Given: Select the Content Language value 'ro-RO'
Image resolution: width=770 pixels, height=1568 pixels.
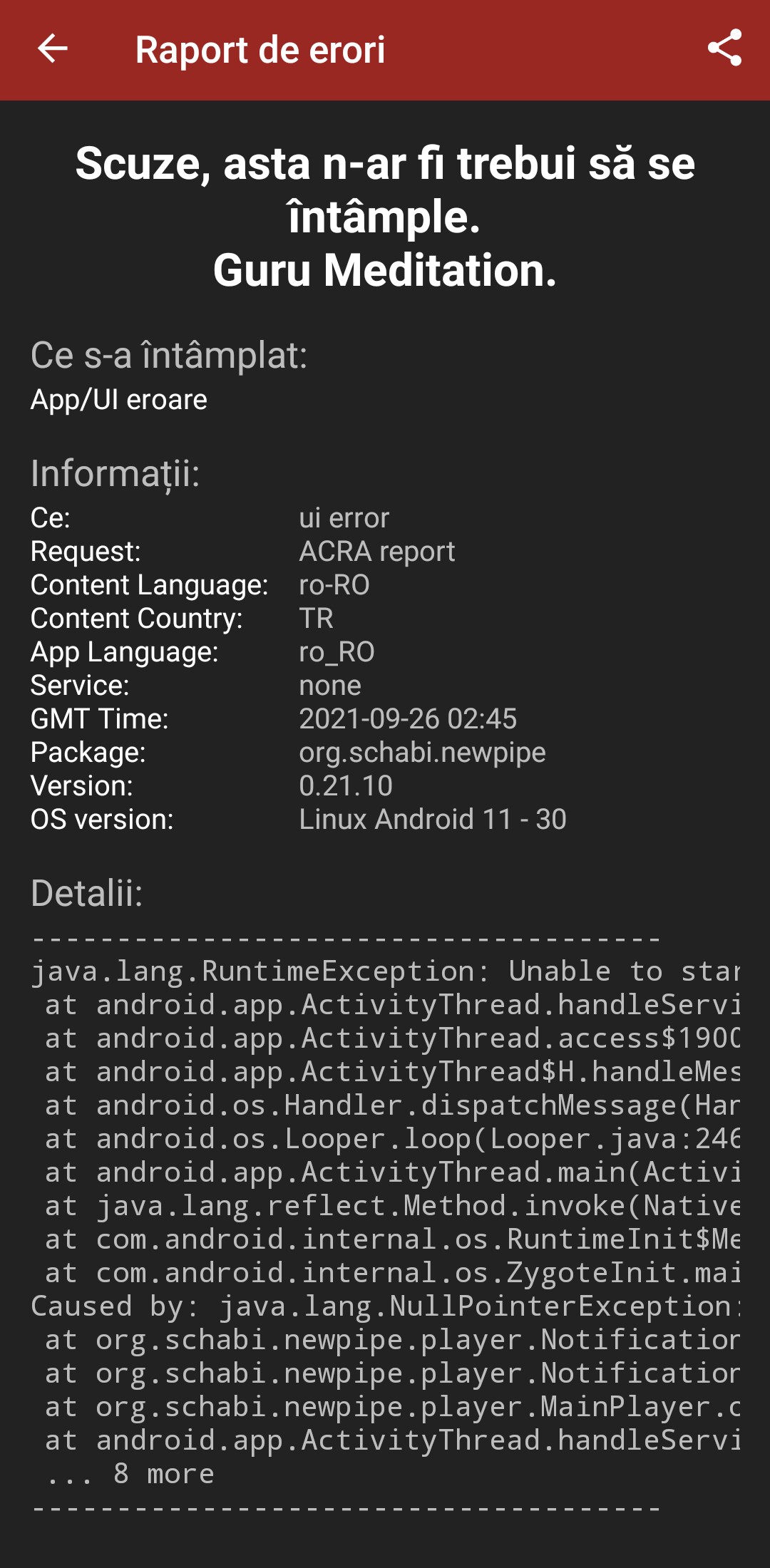Looking at the screenshot, I should click(335, 584).
